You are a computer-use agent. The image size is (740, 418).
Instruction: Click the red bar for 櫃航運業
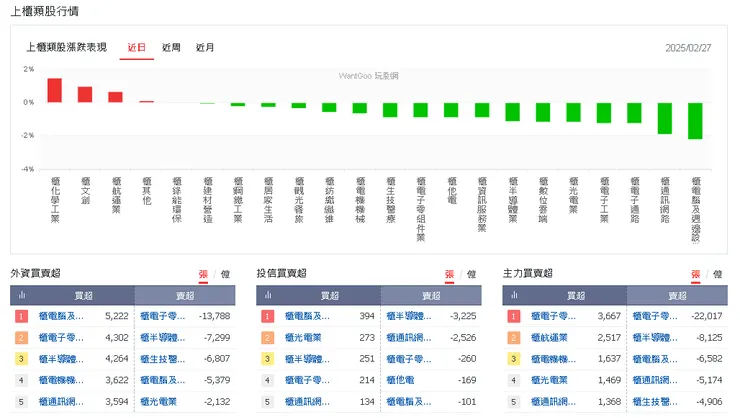116,97
